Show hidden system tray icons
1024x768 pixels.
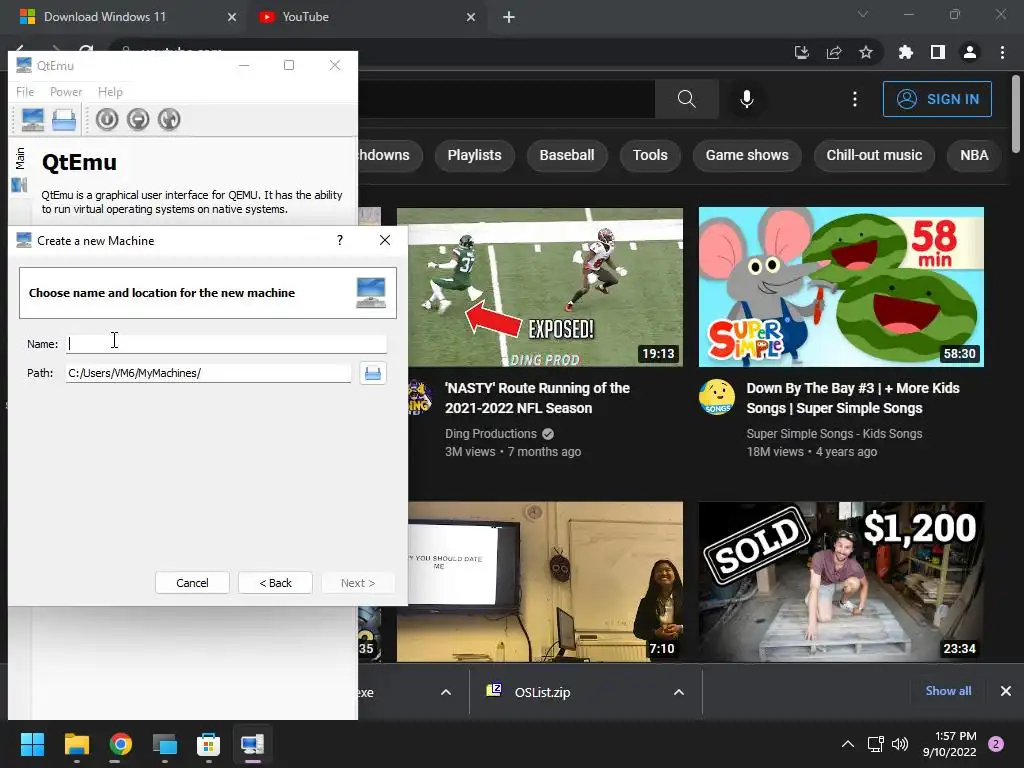(x=847, y=744)
